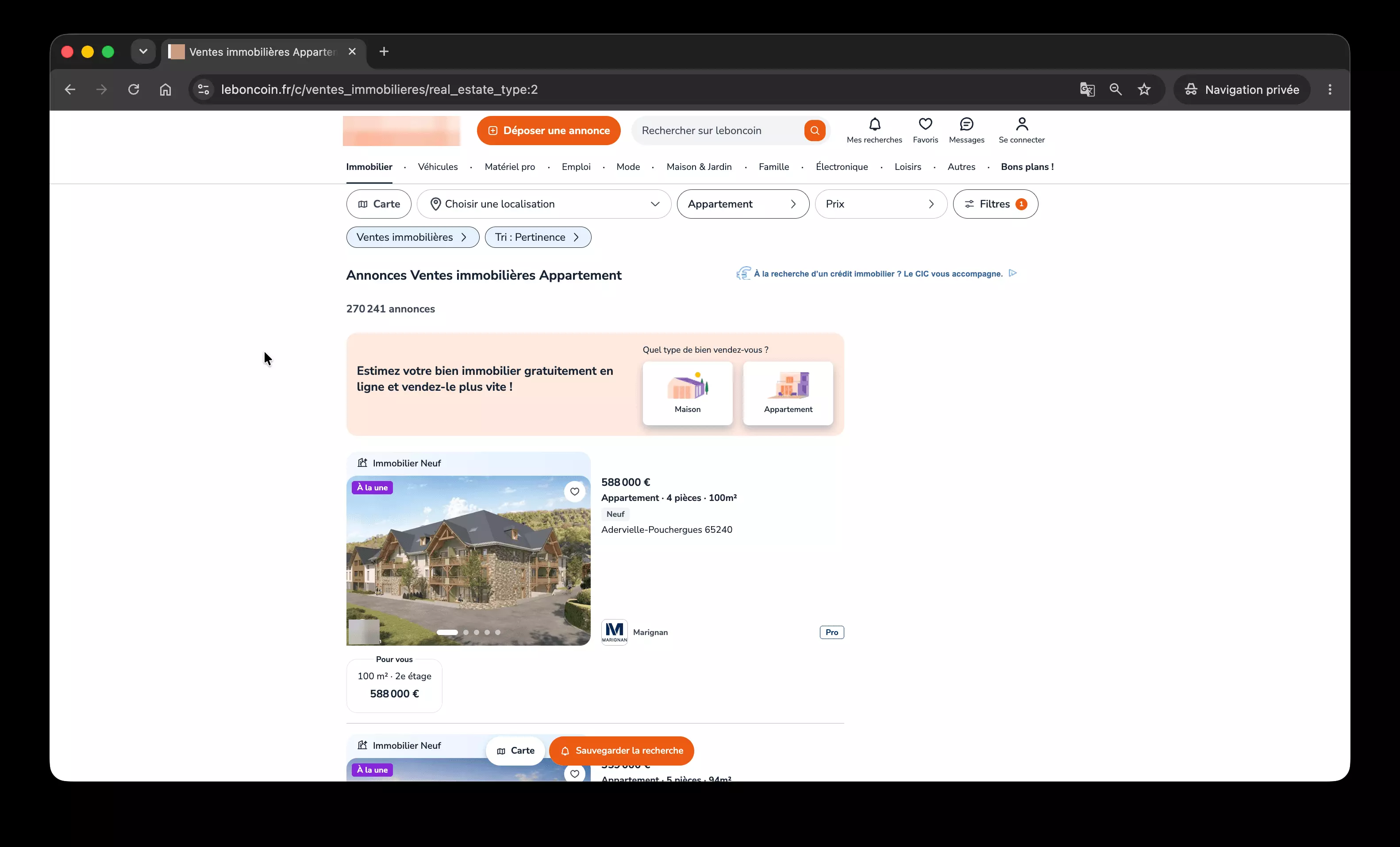The height and width of the screenshot is (847, 1400).
Task: Select the second photo carousel dot
Action: 466,632
